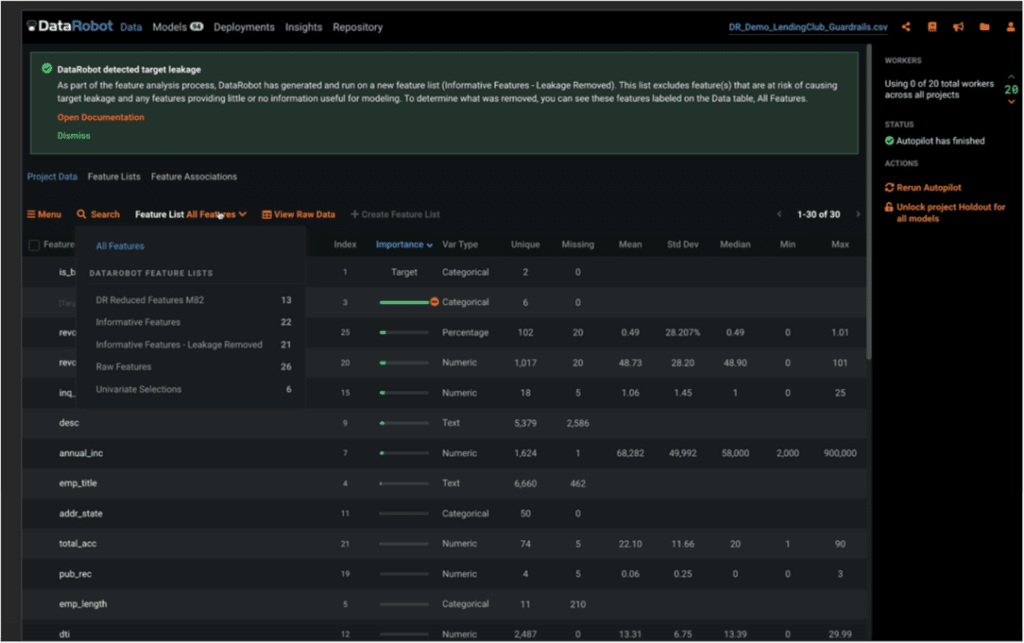Viewport: 1024px width, 643px height.
Task: Open the Repository tab
Action: (357, 27)
